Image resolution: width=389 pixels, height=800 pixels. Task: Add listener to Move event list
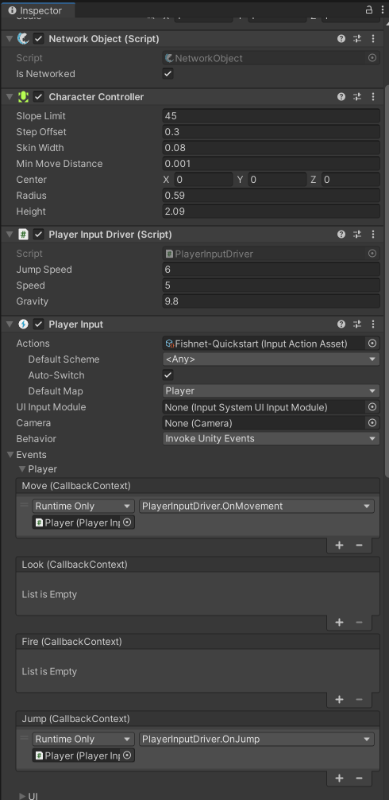tap(339, 545)
